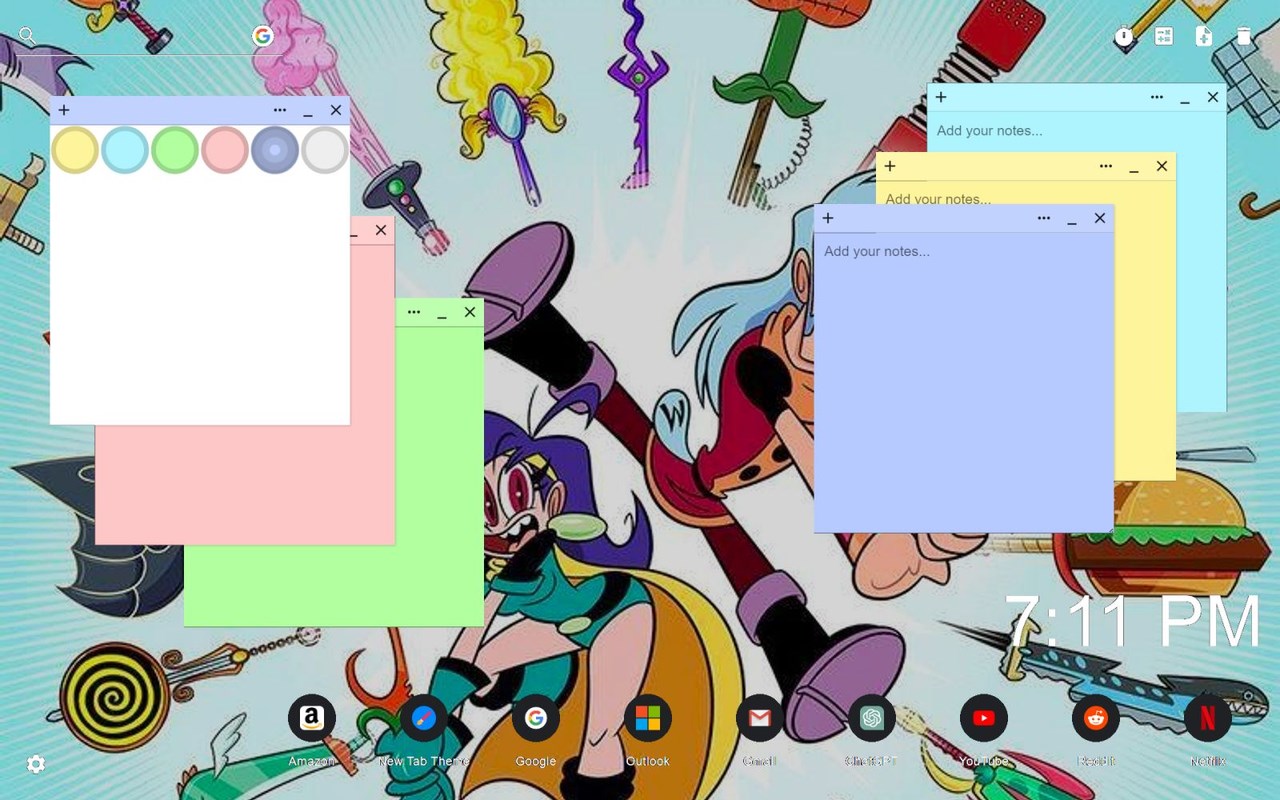Pick the light blue note color
This screenshot has height=800, width=1280.
pyautogui.click(x=125, y=150)
